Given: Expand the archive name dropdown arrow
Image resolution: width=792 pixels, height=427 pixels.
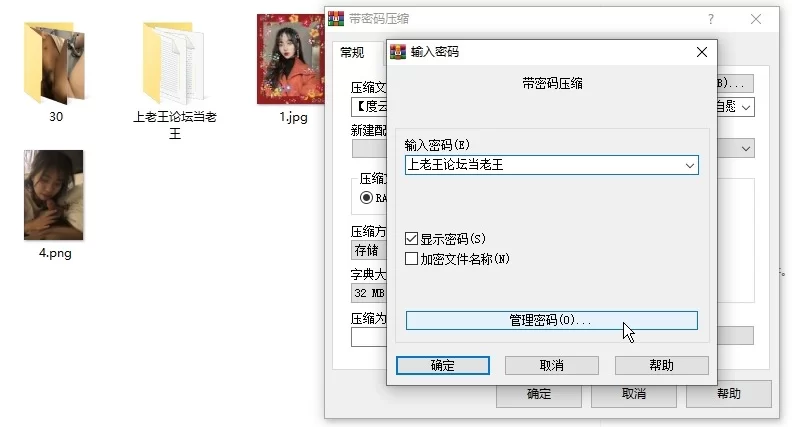Looking at the screenshot, I should pyautogui.click(x=746, y=105).
